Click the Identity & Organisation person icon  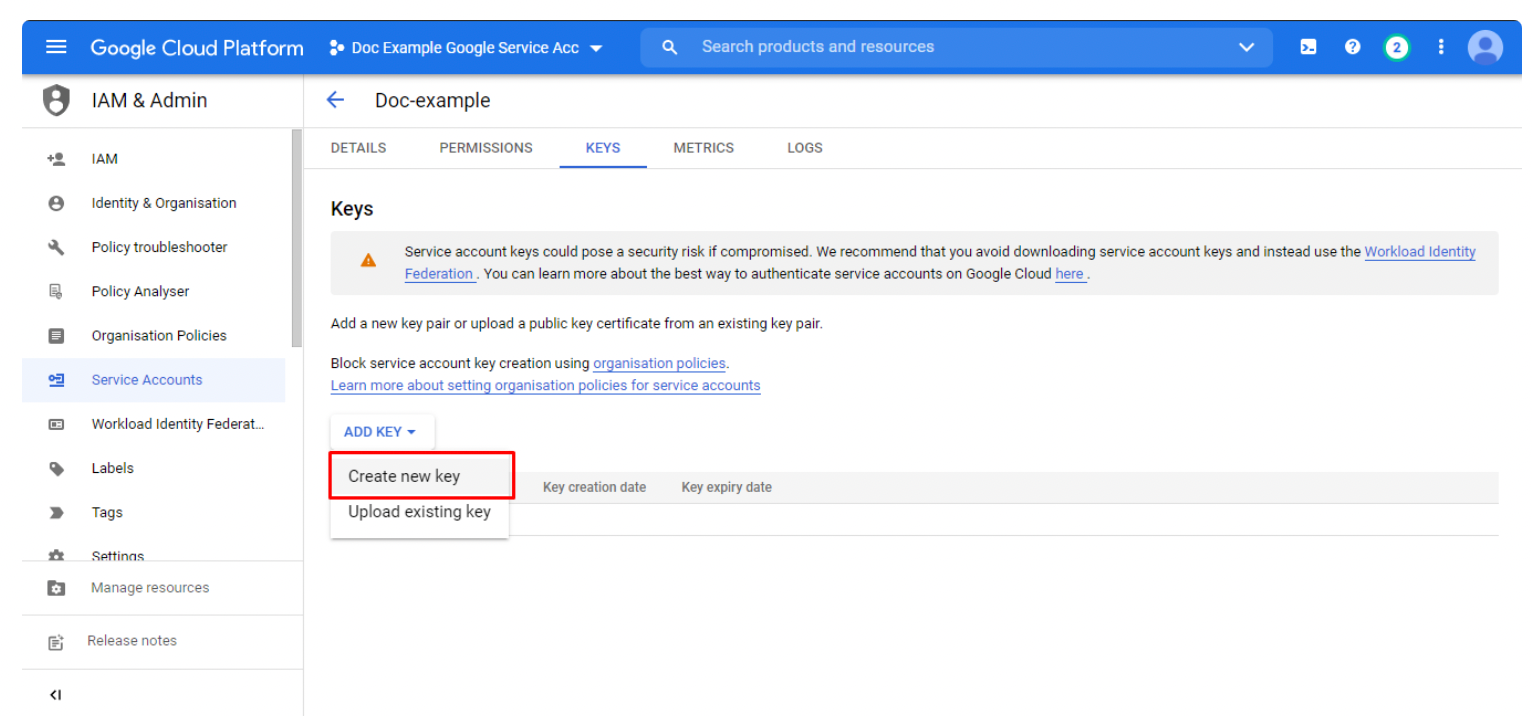click(x=56, y=203)
